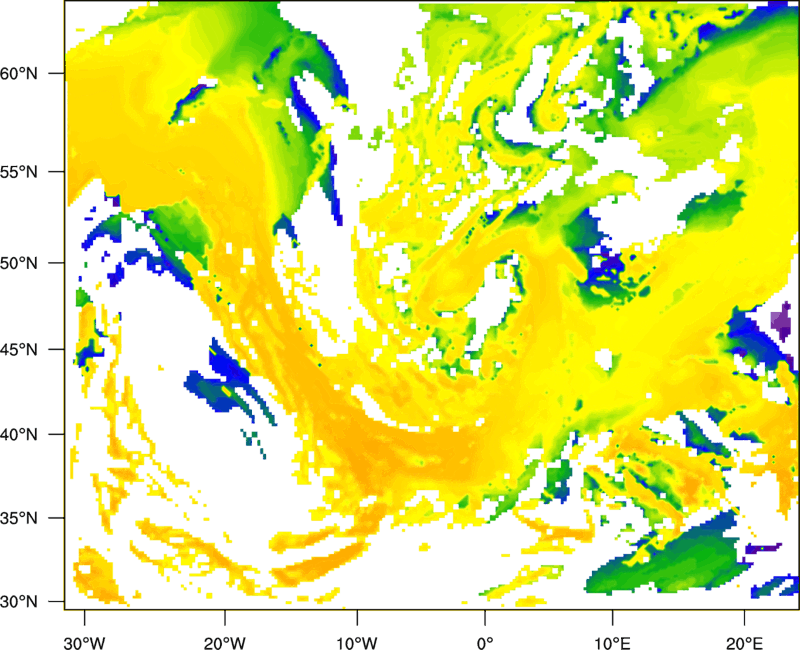Click the 40°N latitude label

pos(19,434)
